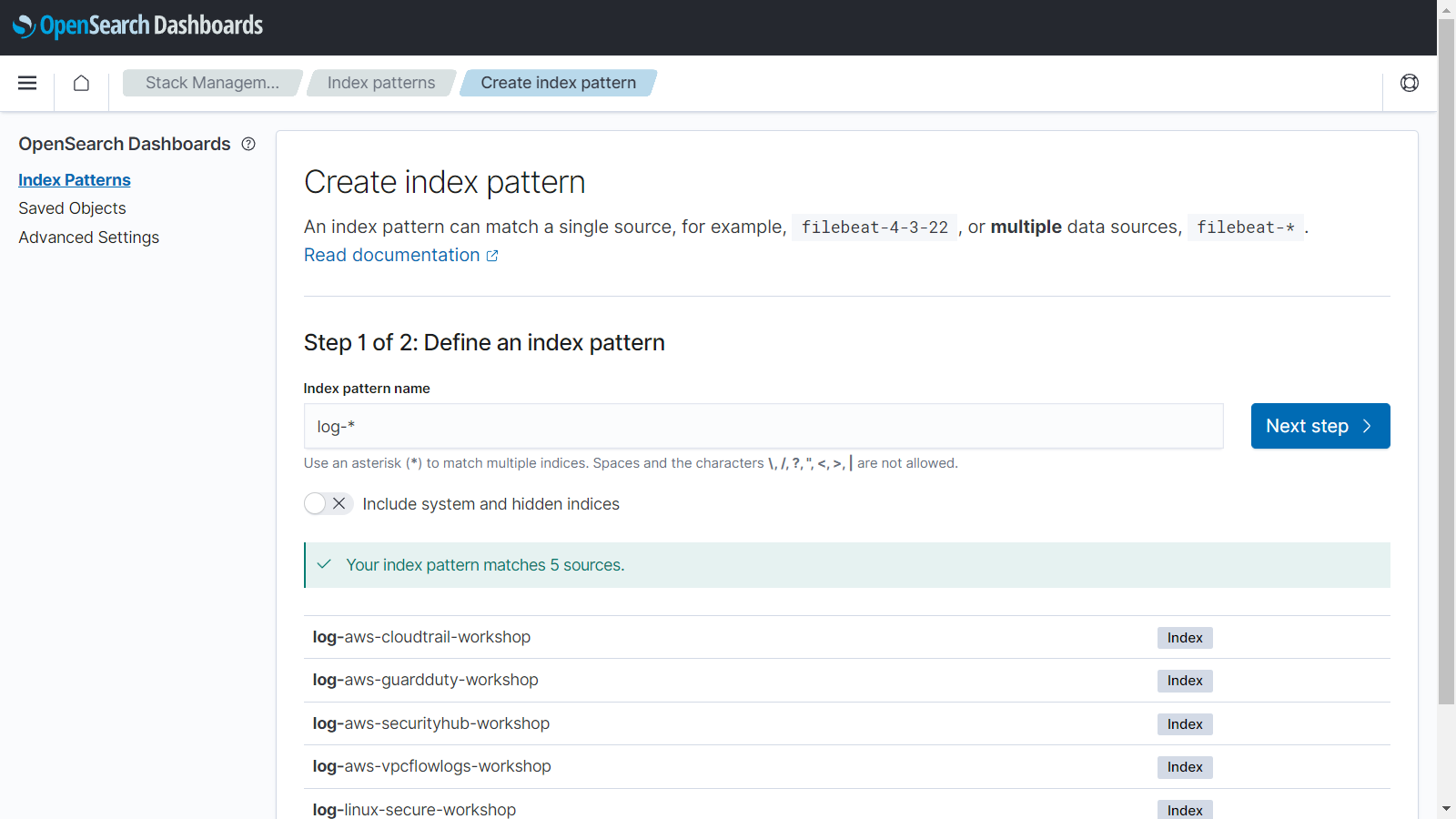Click the question mark help icon in sidebar
Viewport: 1456px width, 819px height.
[x=248, y=144]
